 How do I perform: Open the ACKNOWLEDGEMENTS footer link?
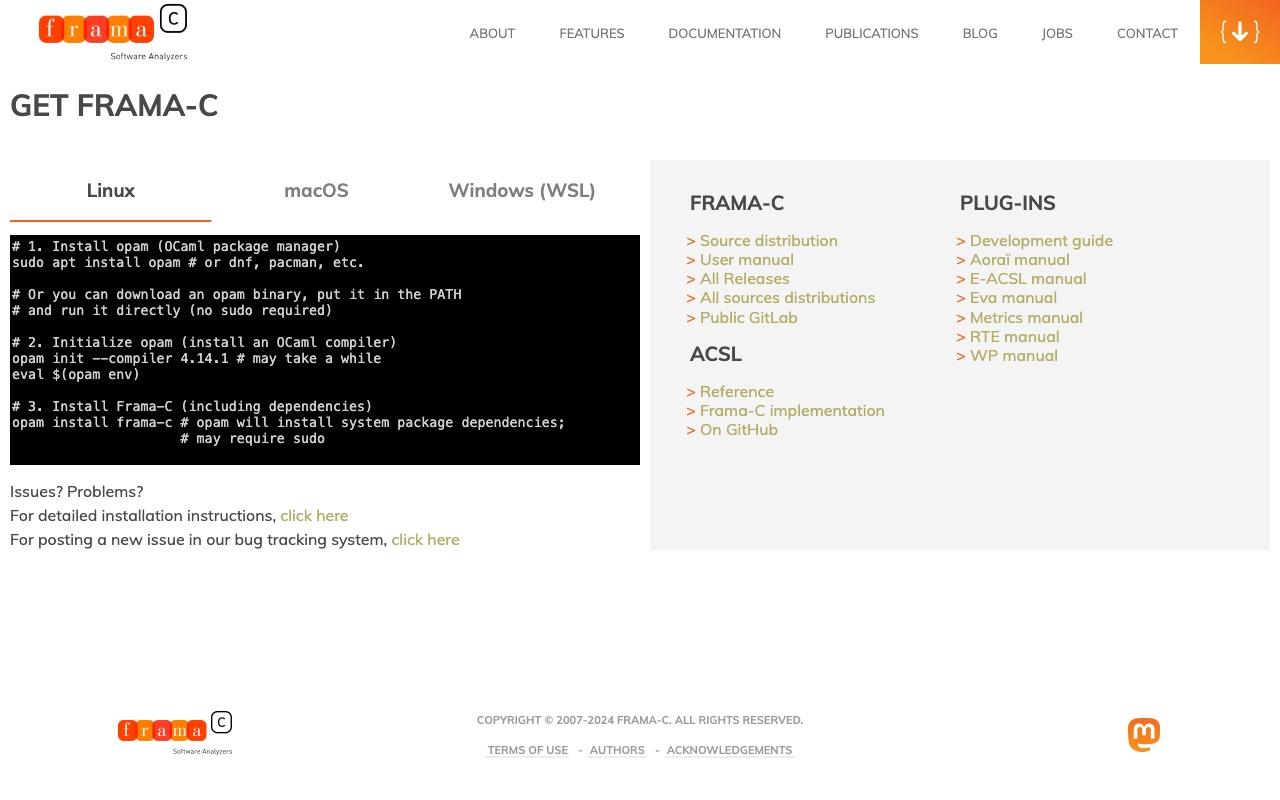pyautogui.click(x=729, y=750)
